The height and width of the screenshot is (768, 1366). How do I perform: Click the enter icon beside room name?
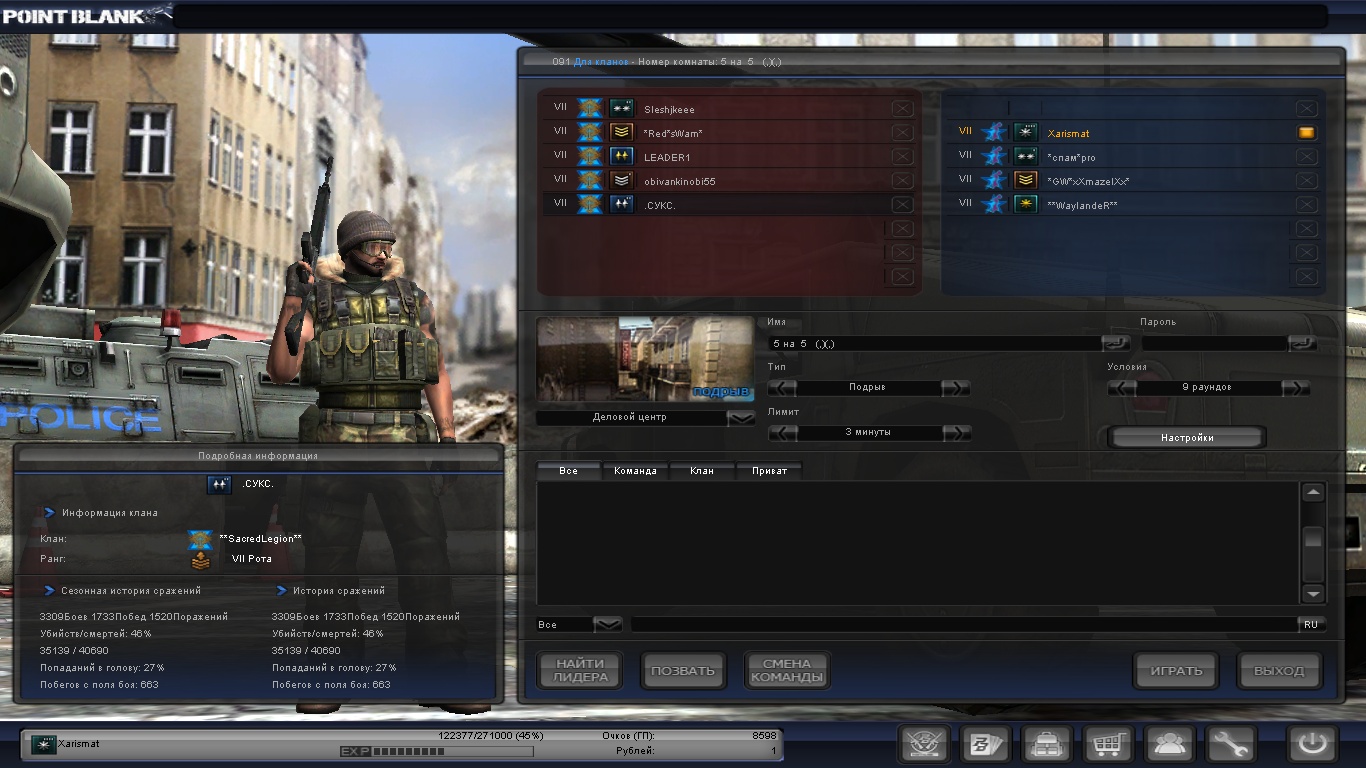pos(1116,343)
